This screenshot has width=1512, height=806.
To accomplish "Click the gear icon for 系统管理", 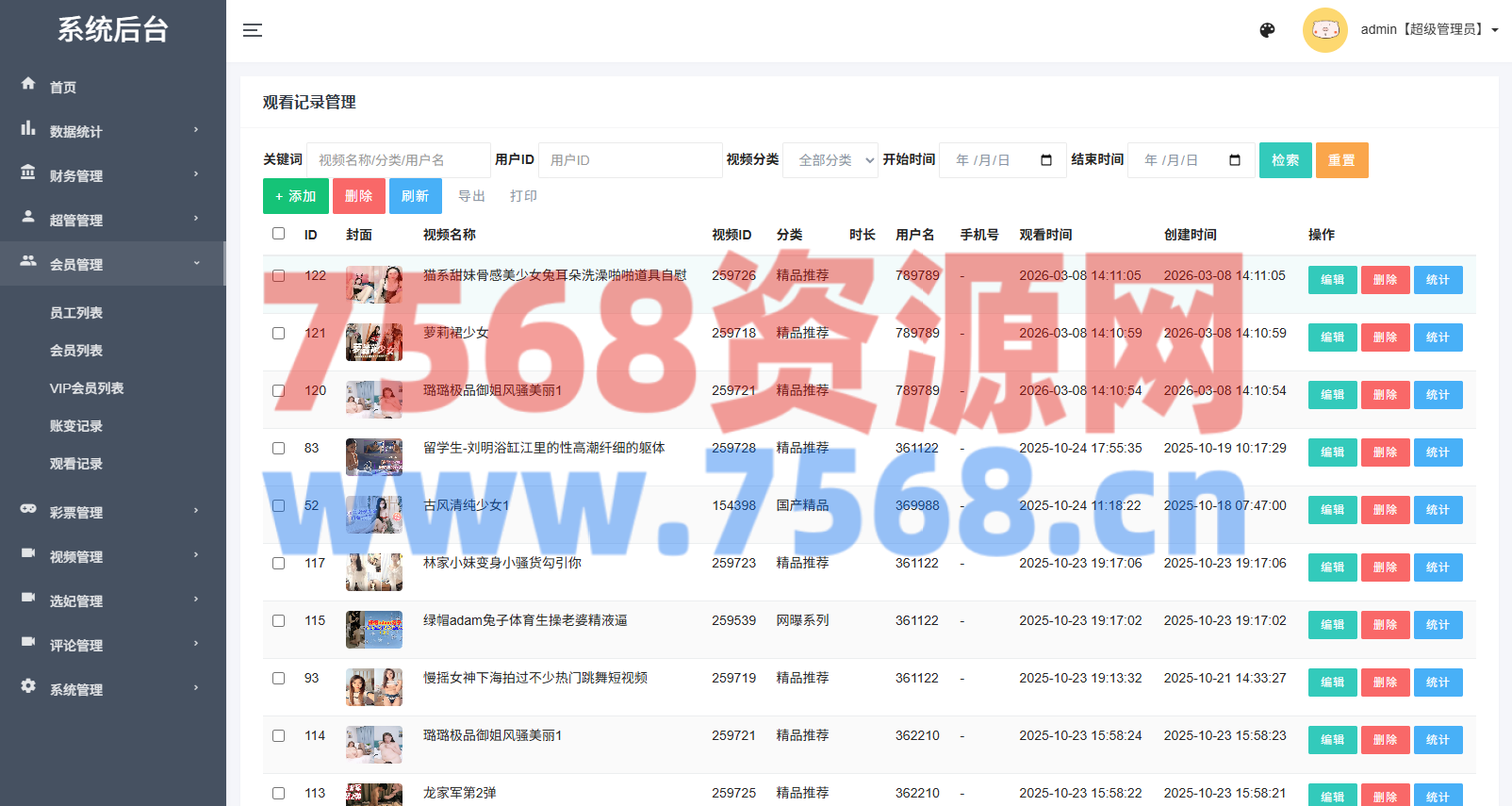I will pos(28,686).
